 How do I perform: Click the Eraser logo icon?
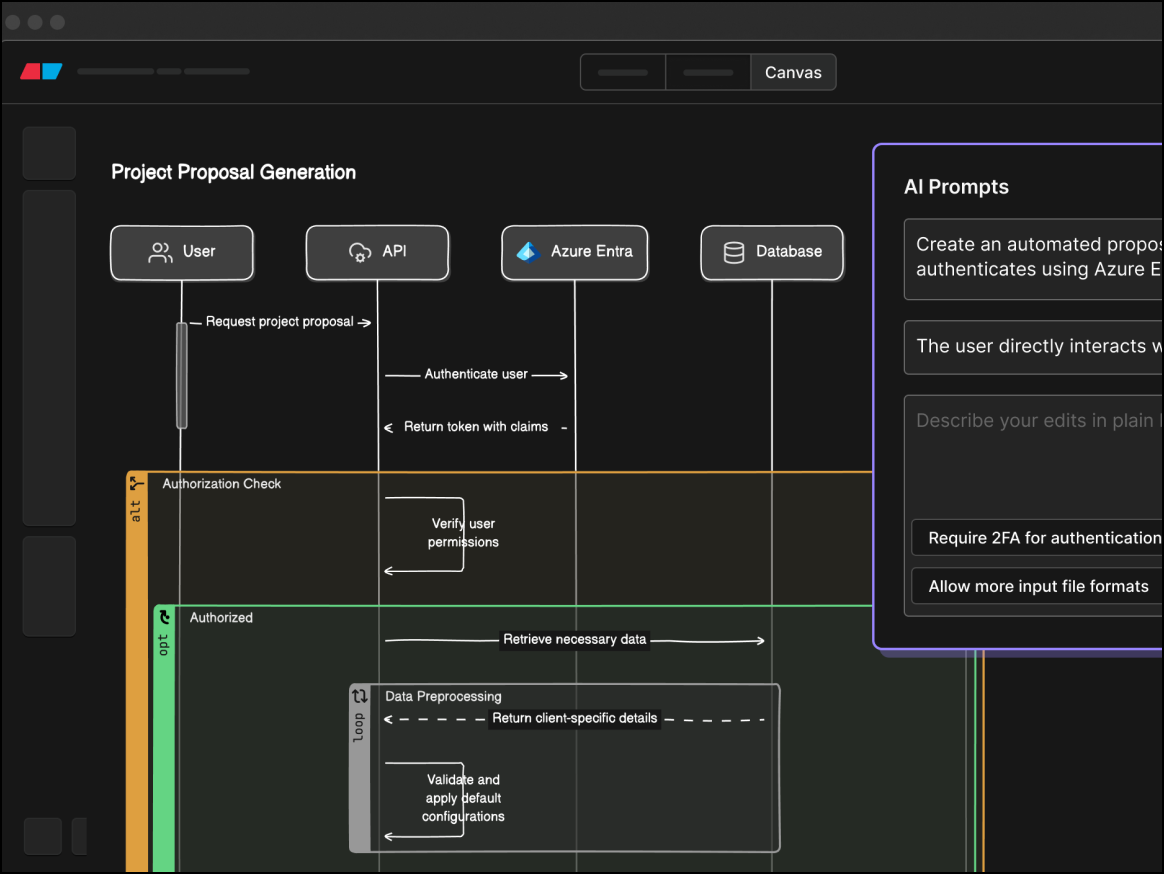(x=42, y=71)
